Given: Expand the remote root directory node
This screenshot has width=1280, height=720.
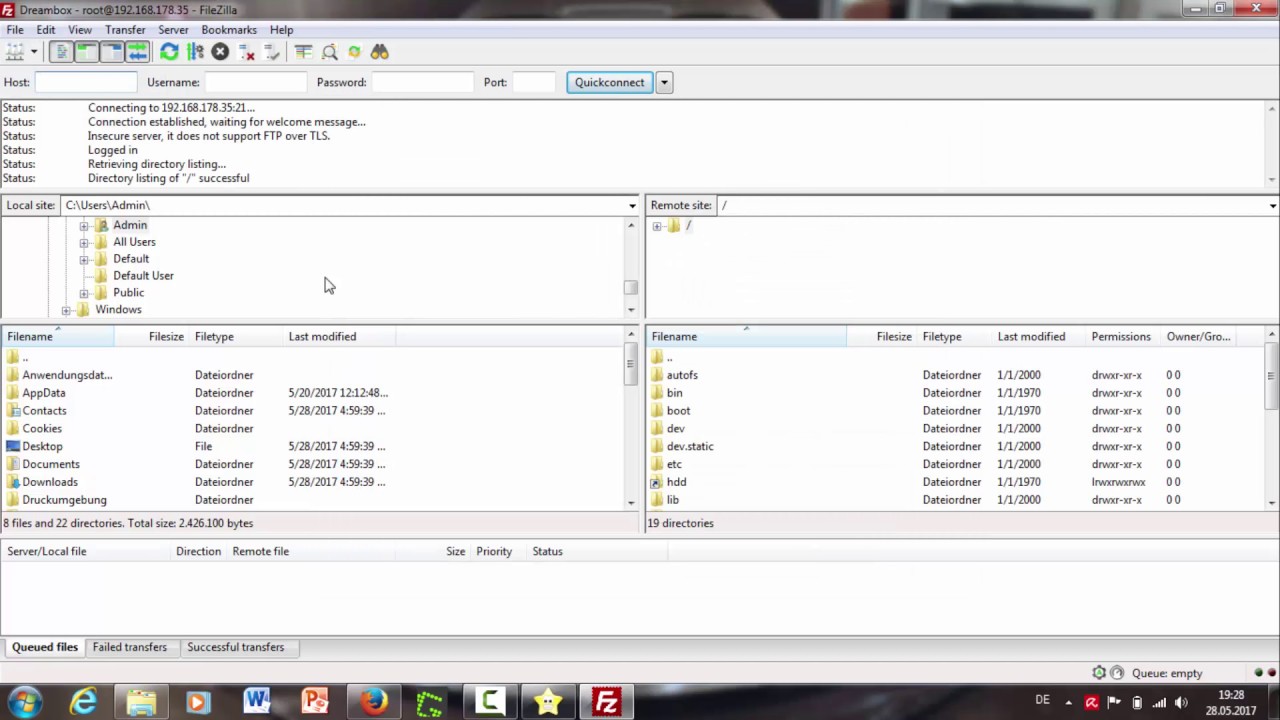Looking at the screenshot, I should 656,226.
